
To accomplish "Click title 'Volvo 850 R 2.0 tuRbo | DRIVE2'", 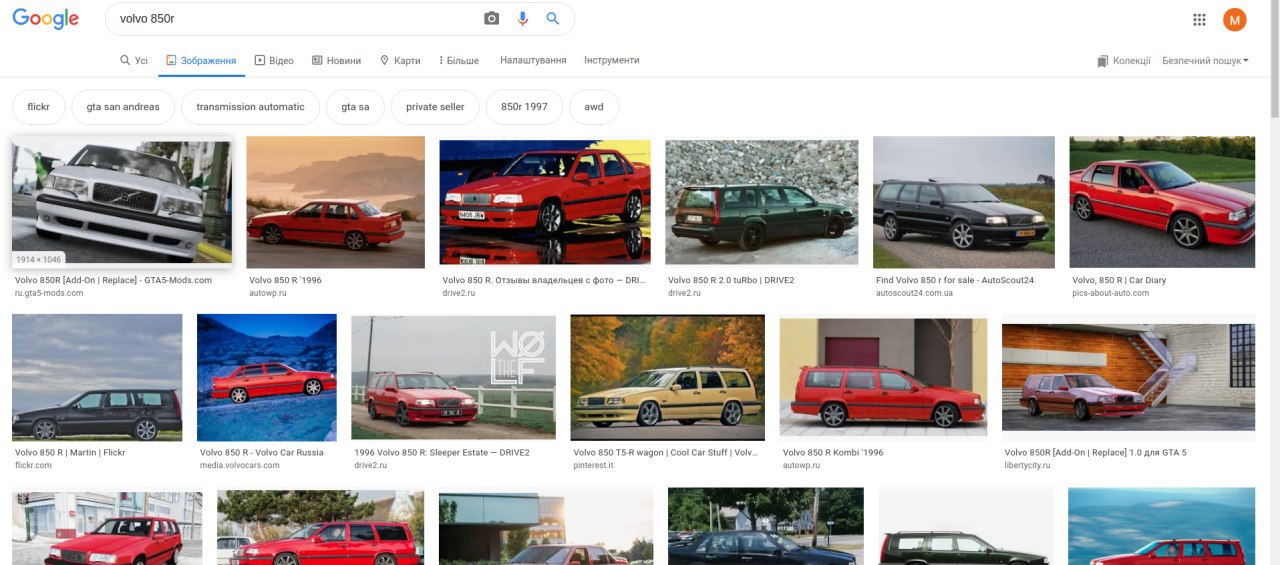I will [x=731, y=280].
